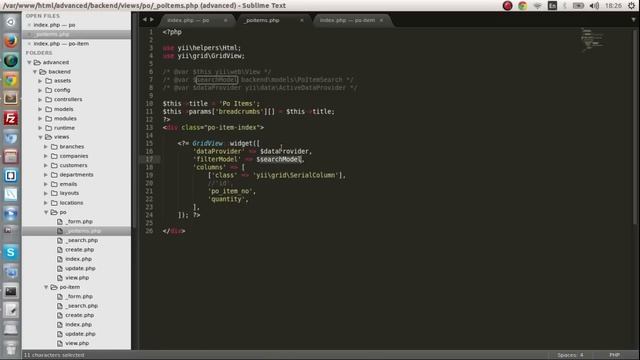Change indentation via 'Spaces: 4'
Image resolution: width=640 pixels, height=360 pixels.
pyautogui.click(x=570, y=355)
